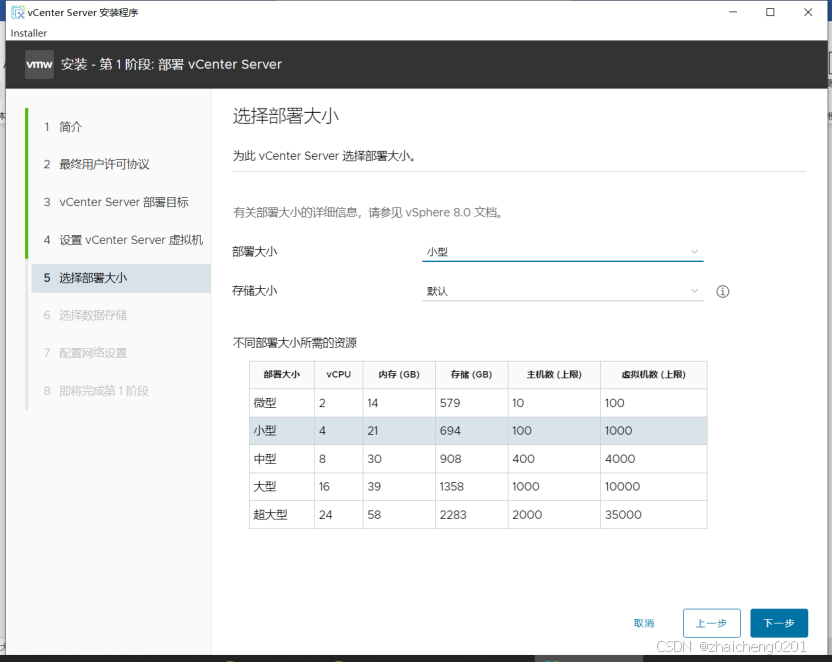Viewport: 832px width, 662px height.
Task: Click VM limit value 10000
Action: pos(622,486)
